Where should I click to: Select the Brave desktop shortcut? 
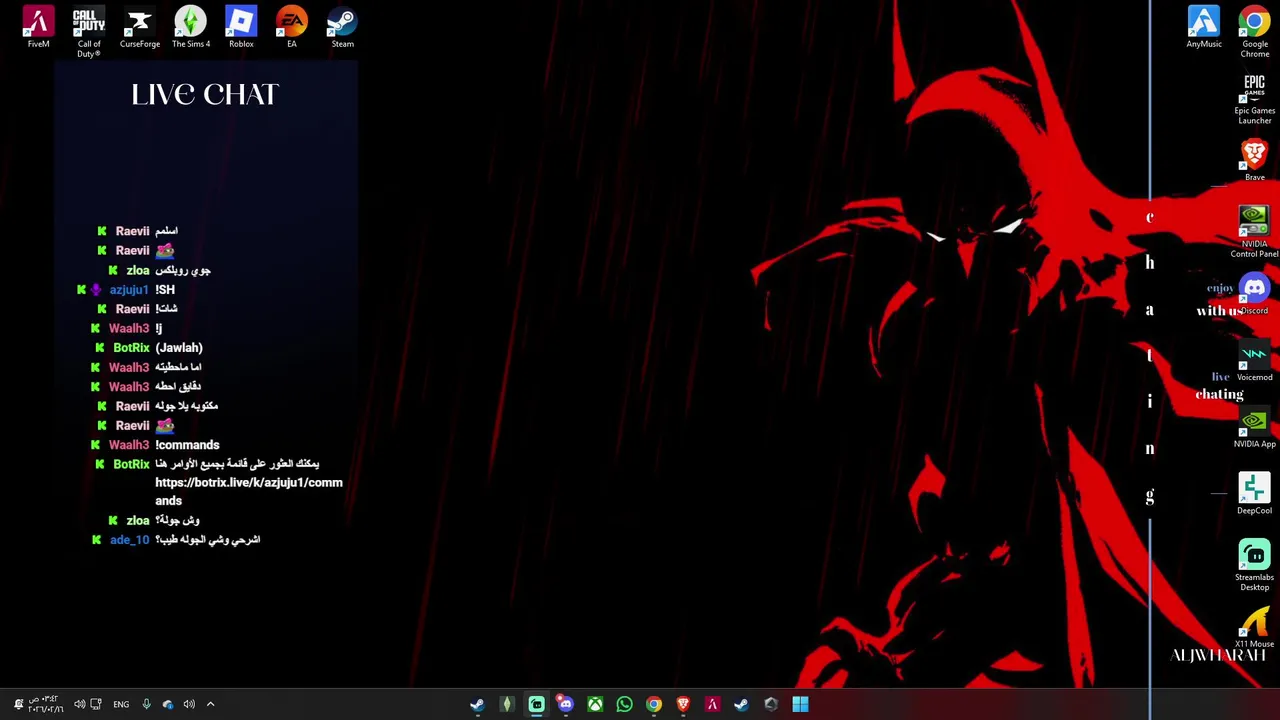pyautogui.click(x=1254, y=160)
